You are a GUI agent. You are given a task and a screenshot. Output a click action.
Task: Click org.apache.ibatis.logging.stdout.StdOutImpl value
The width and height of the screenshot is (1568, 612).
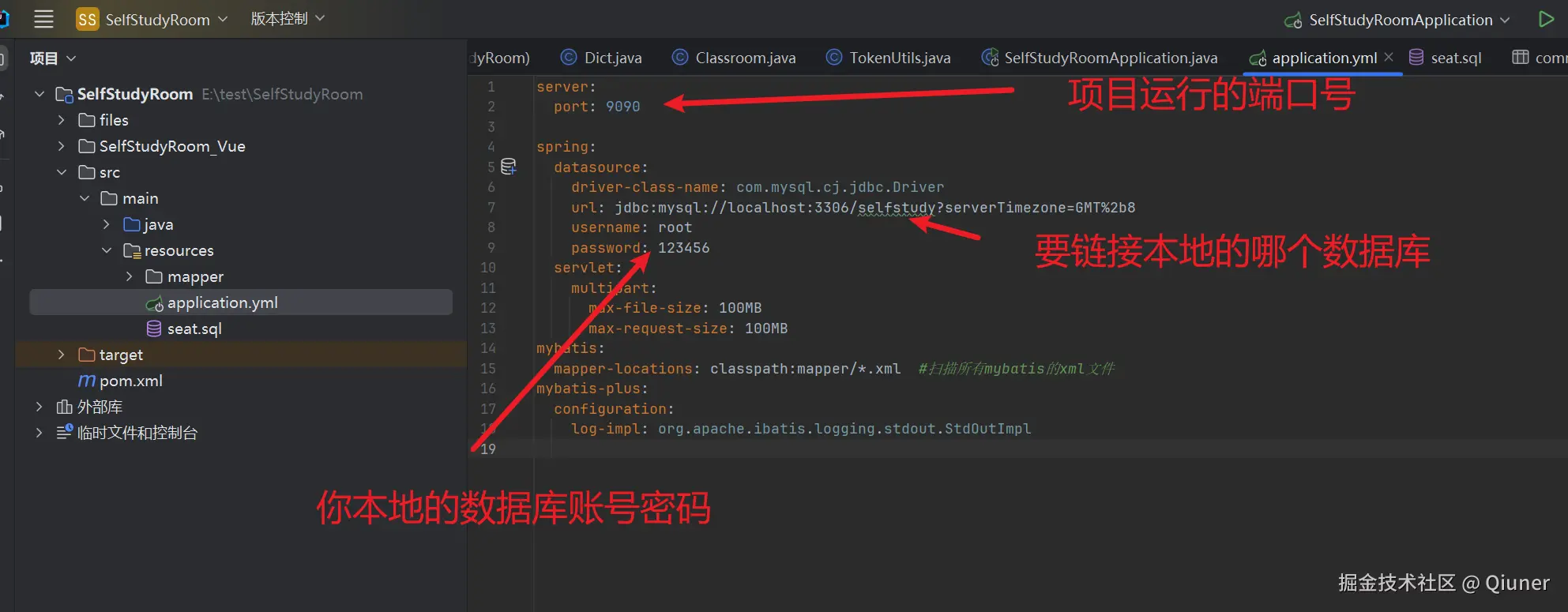844,429
